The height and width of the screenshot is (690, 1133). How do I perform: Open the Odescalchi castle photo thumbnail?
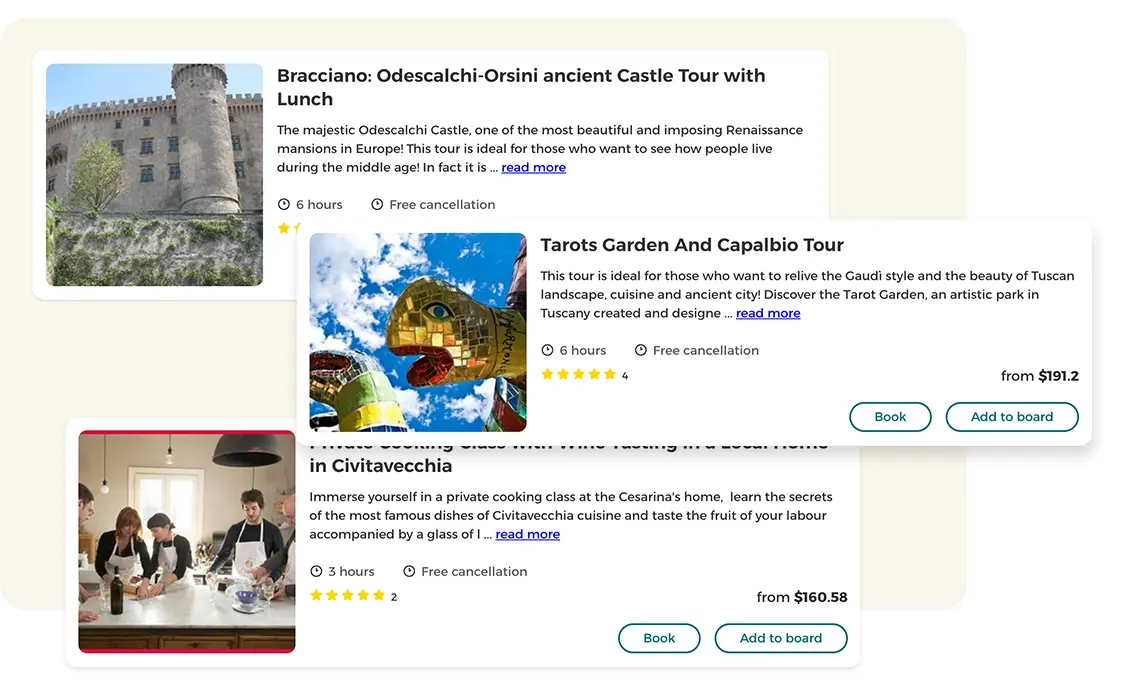point(155,175)
